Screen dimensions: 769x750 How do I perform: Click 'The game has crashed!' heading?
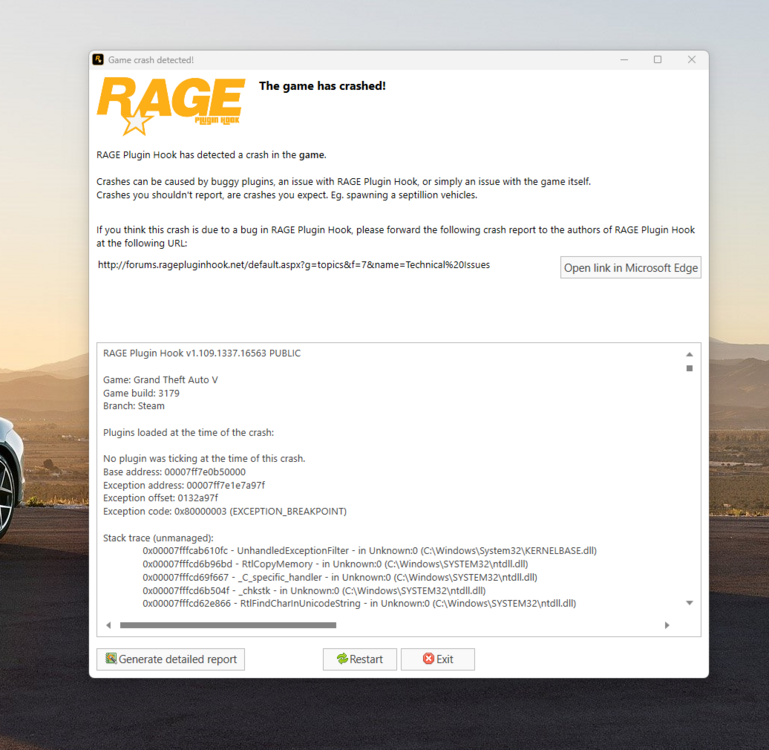coord(322,86)
